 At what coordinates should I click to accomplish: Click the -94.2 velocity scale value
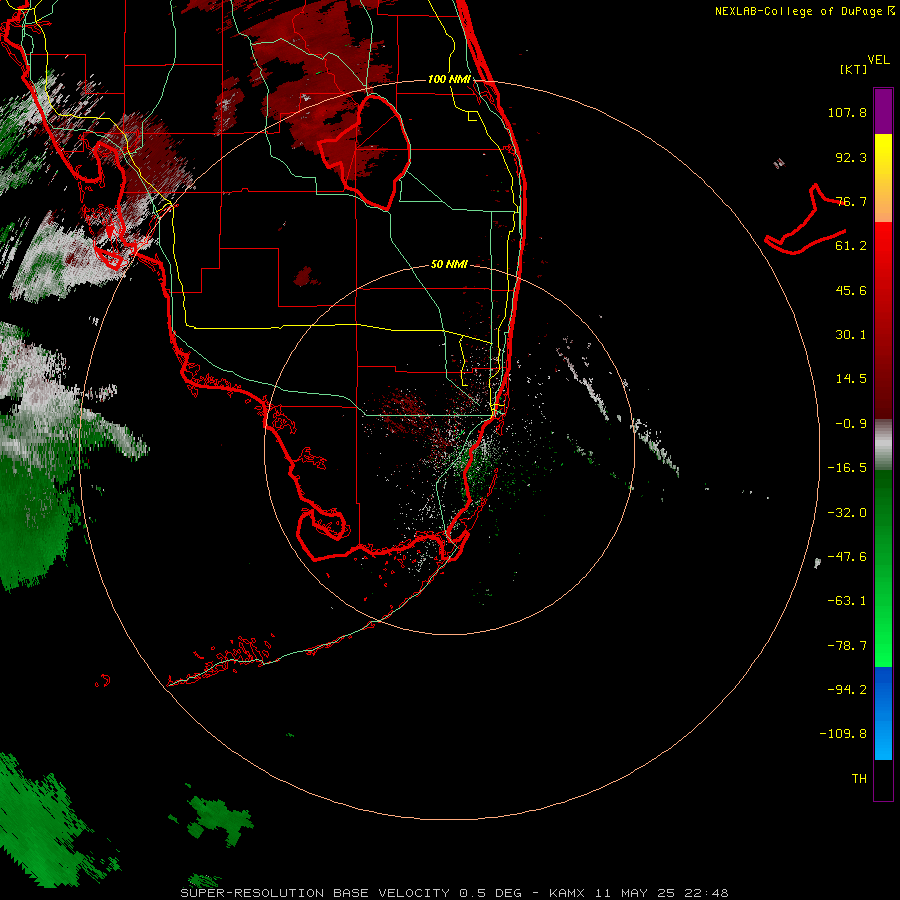tap(847, 689)
